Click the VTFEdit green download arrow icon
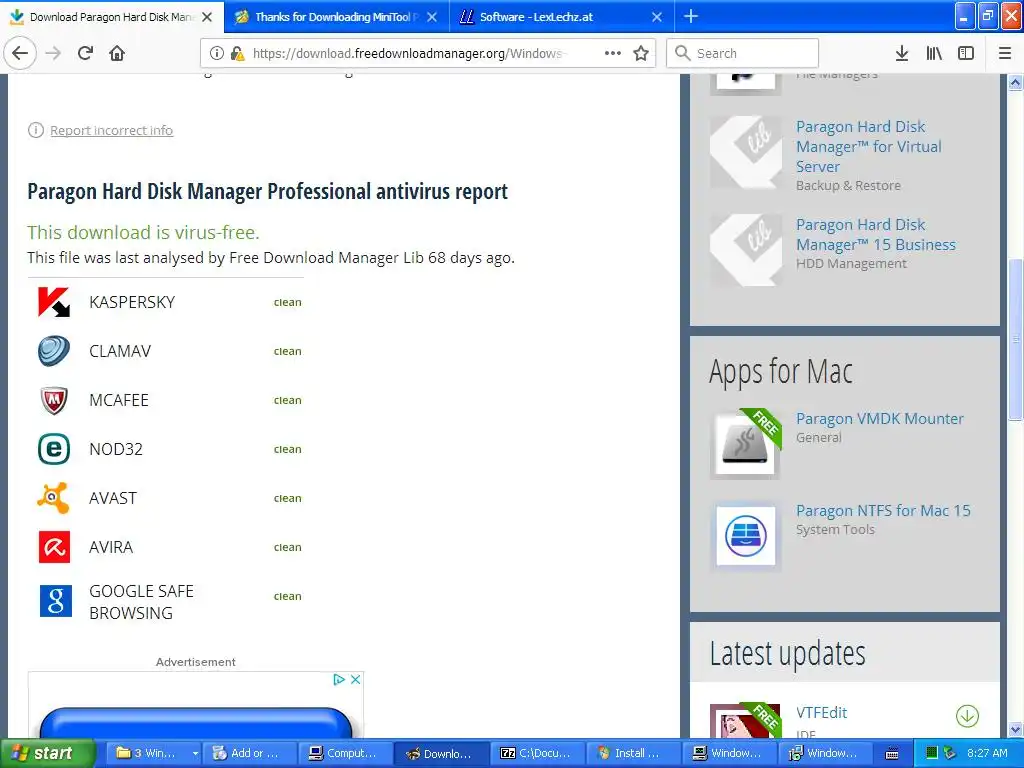The width and height of the screenshot is (1024, 768). pyautogui.click(x=967, y=716)
